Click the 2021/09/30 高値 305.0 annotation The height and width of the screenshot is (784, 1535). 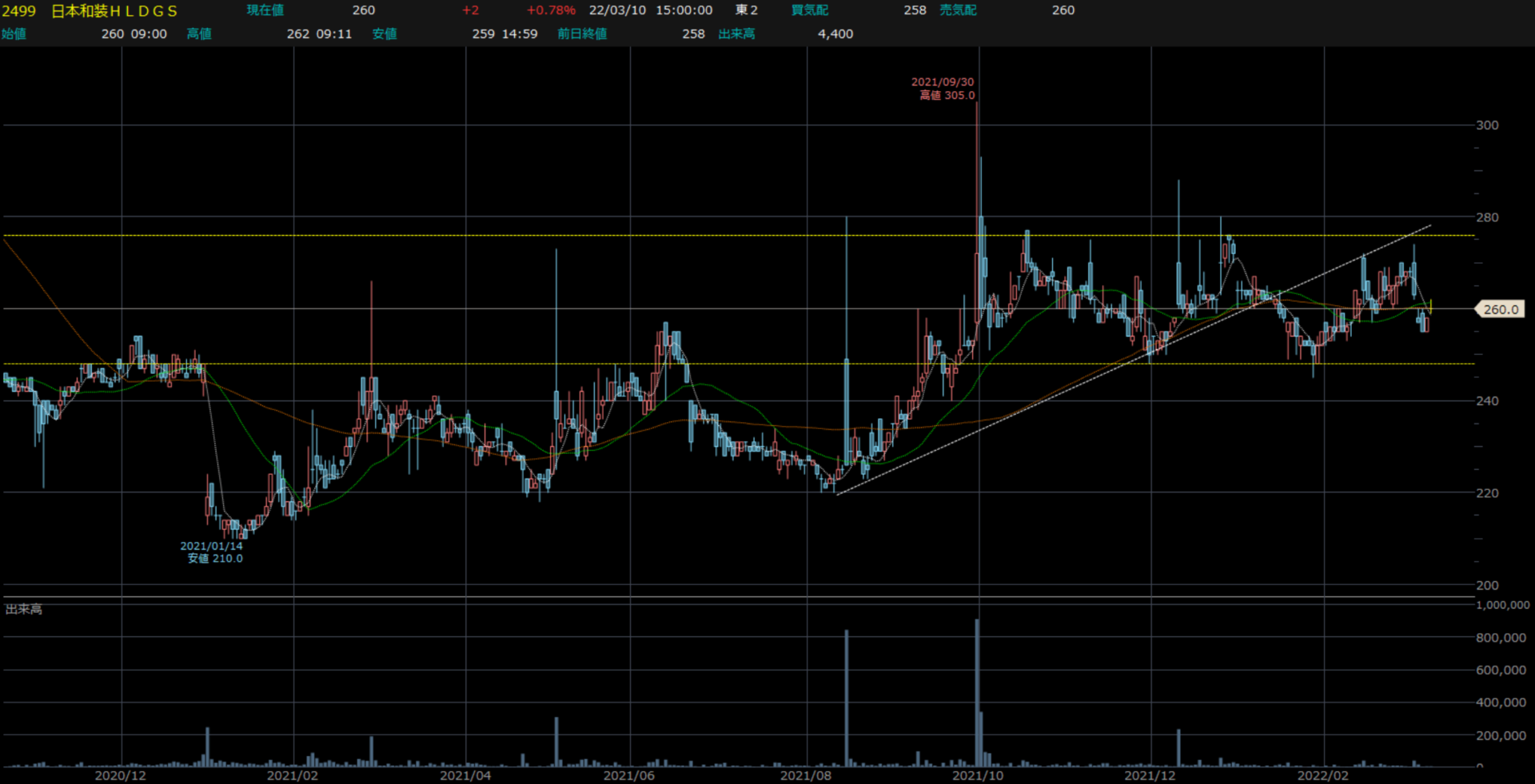[x=943, y=89]
